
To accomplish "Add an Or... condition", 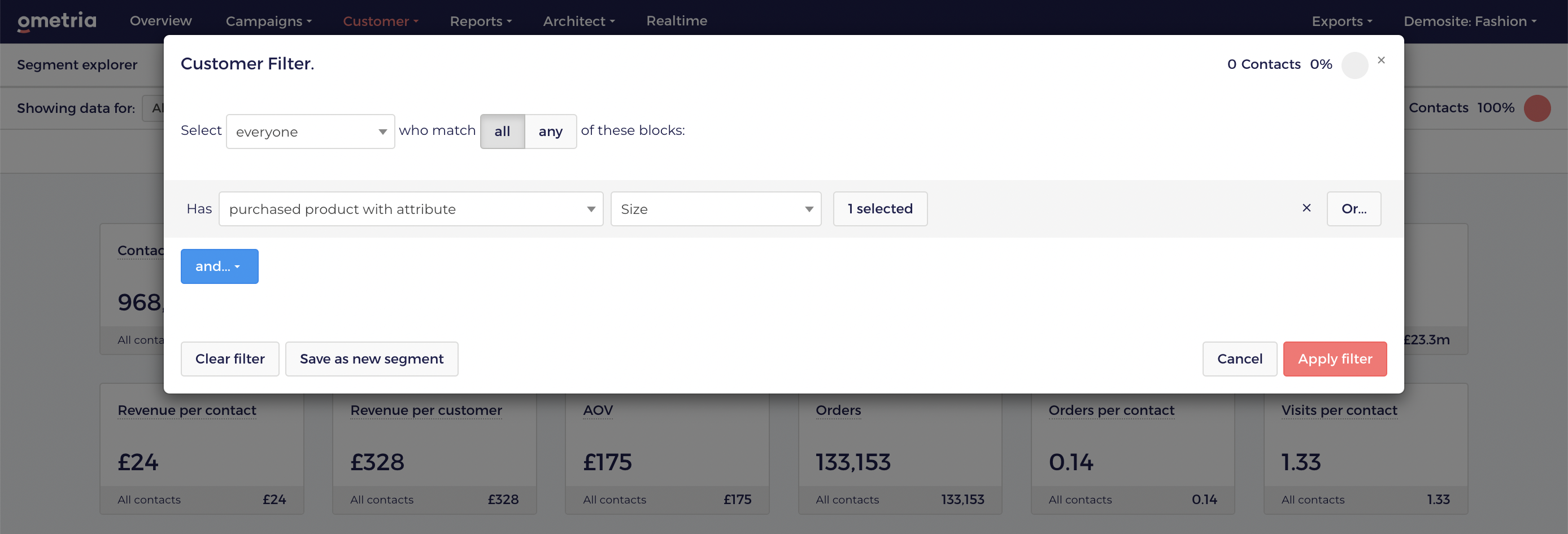I will pos(1354,209).
